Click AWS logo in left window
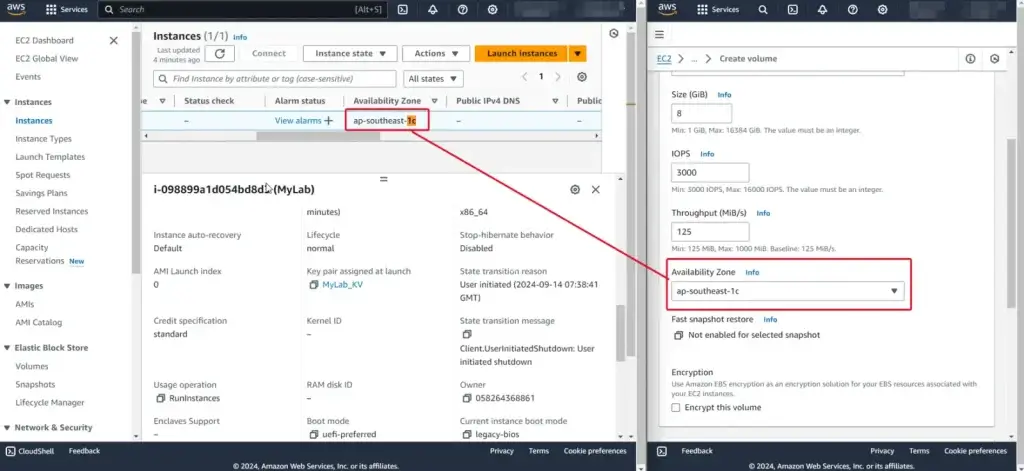 [x=18, y=9]
